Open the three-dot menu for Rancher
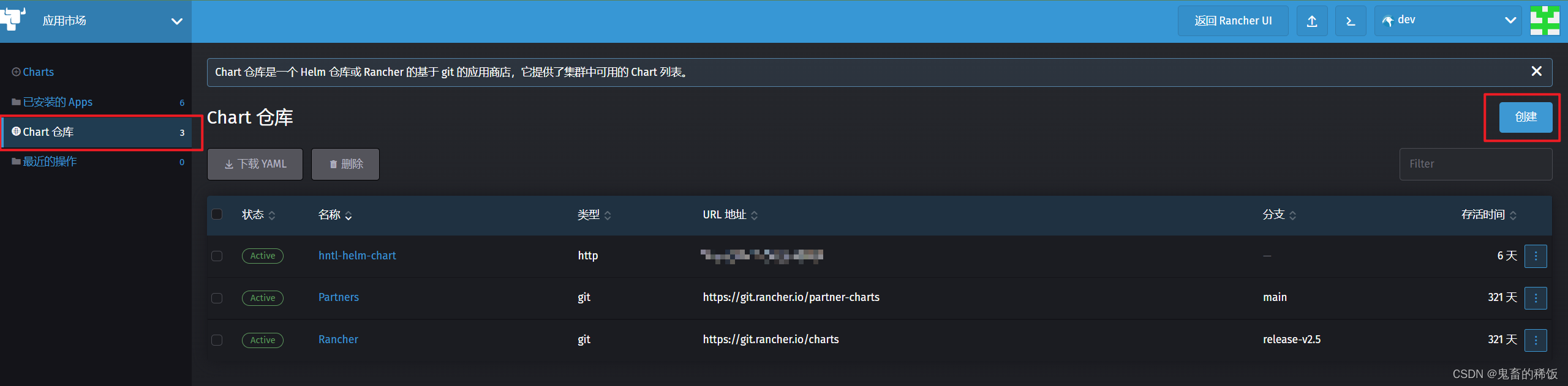 pos(1536,340)
